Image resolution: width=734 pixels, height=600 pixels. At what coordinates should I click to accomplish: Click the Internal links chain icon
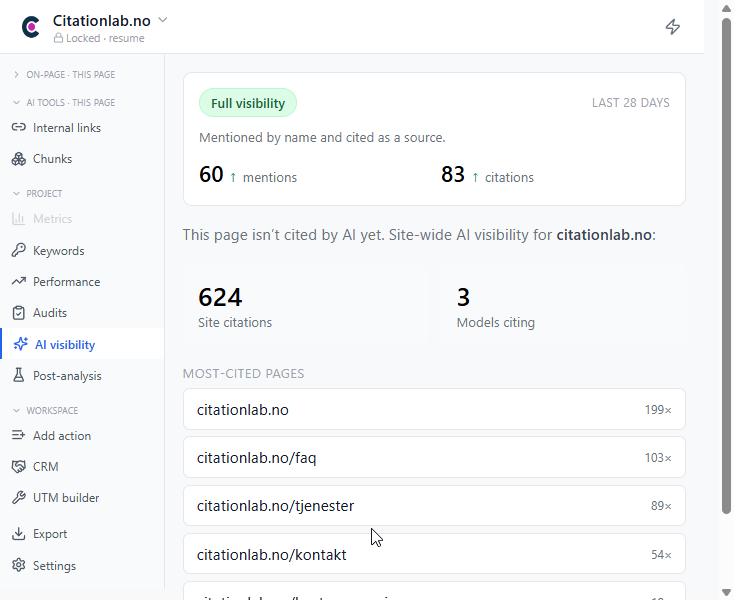point(19,127)
